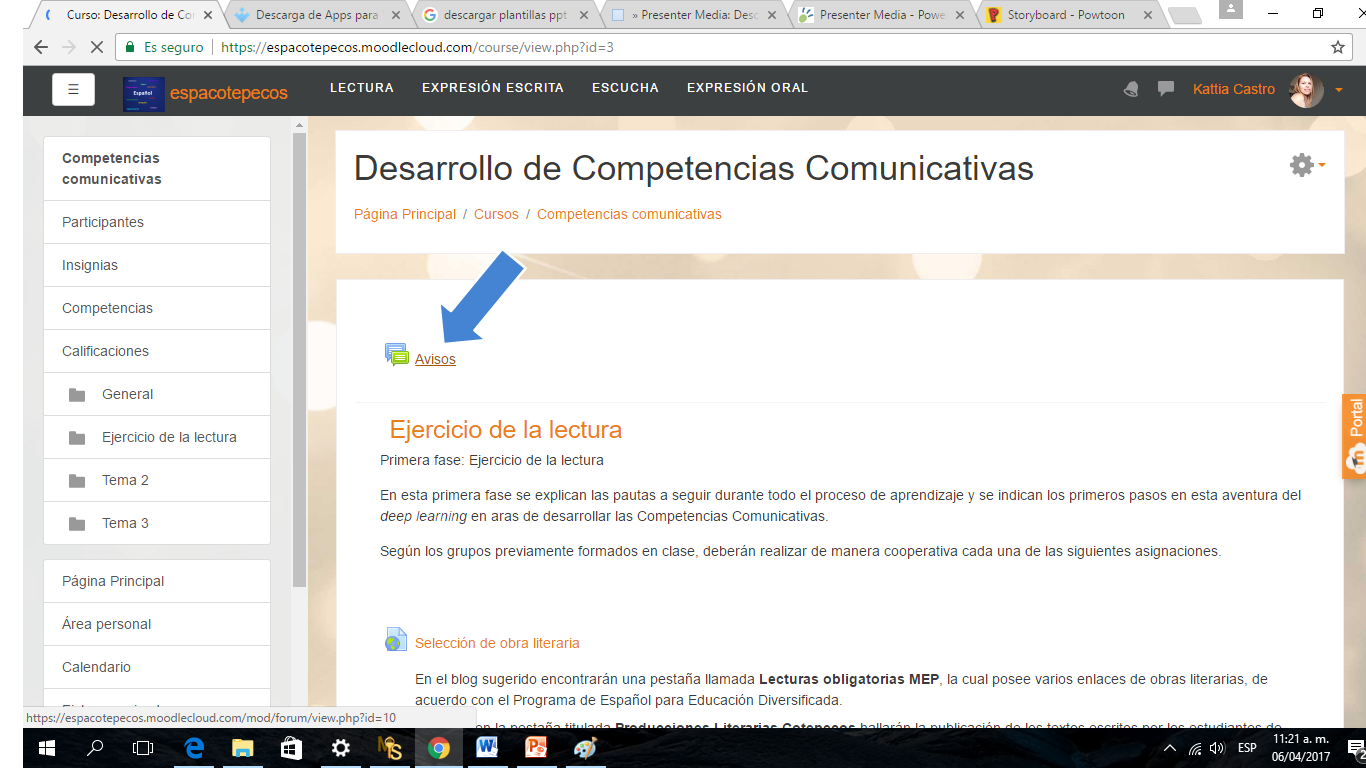Open the Windows Start menu
This screenshot has height=768, width=1366.
[47, 748]
